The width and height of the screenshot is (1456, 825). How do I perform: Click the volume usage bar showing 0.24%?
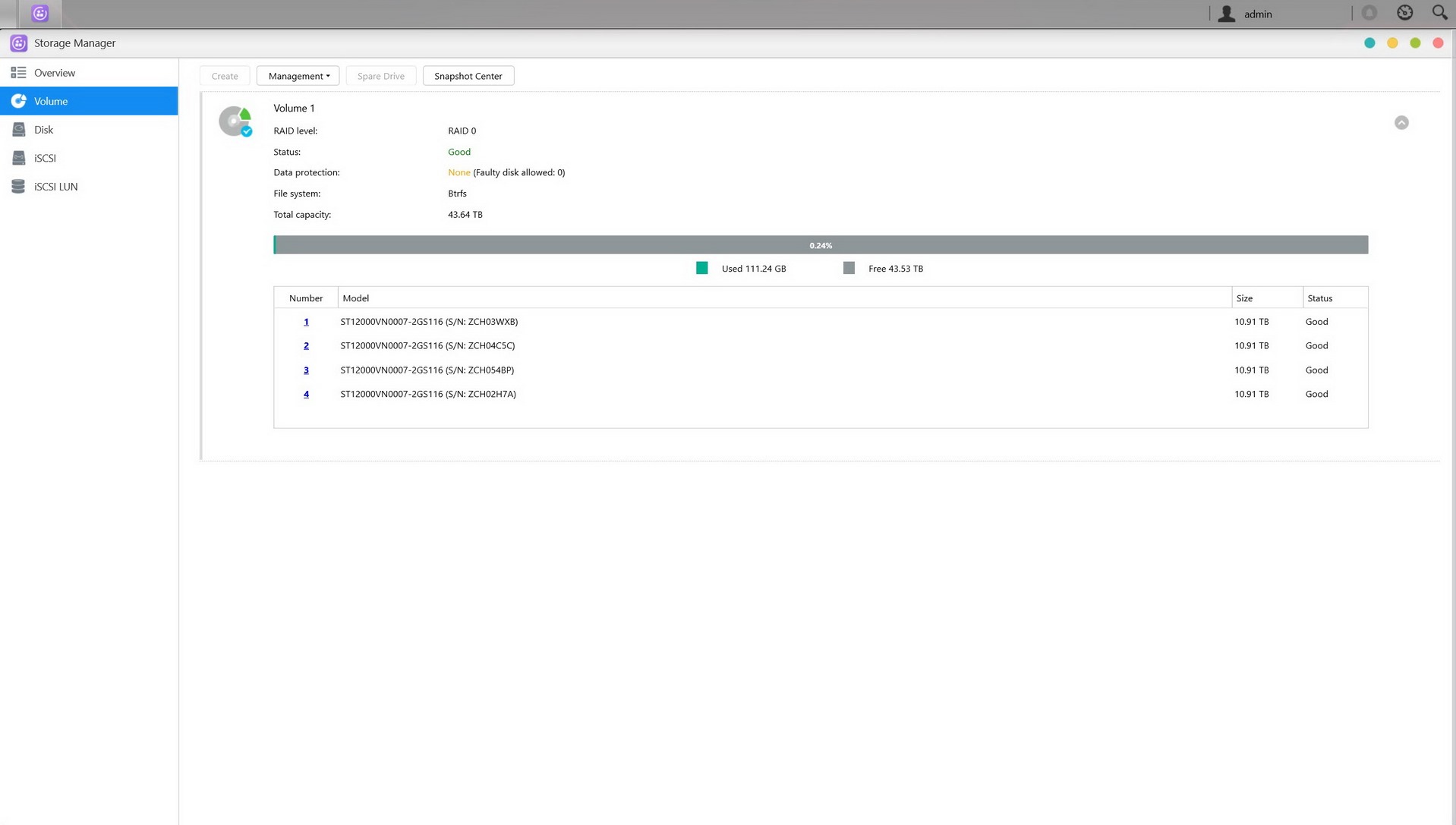(821, 245)
